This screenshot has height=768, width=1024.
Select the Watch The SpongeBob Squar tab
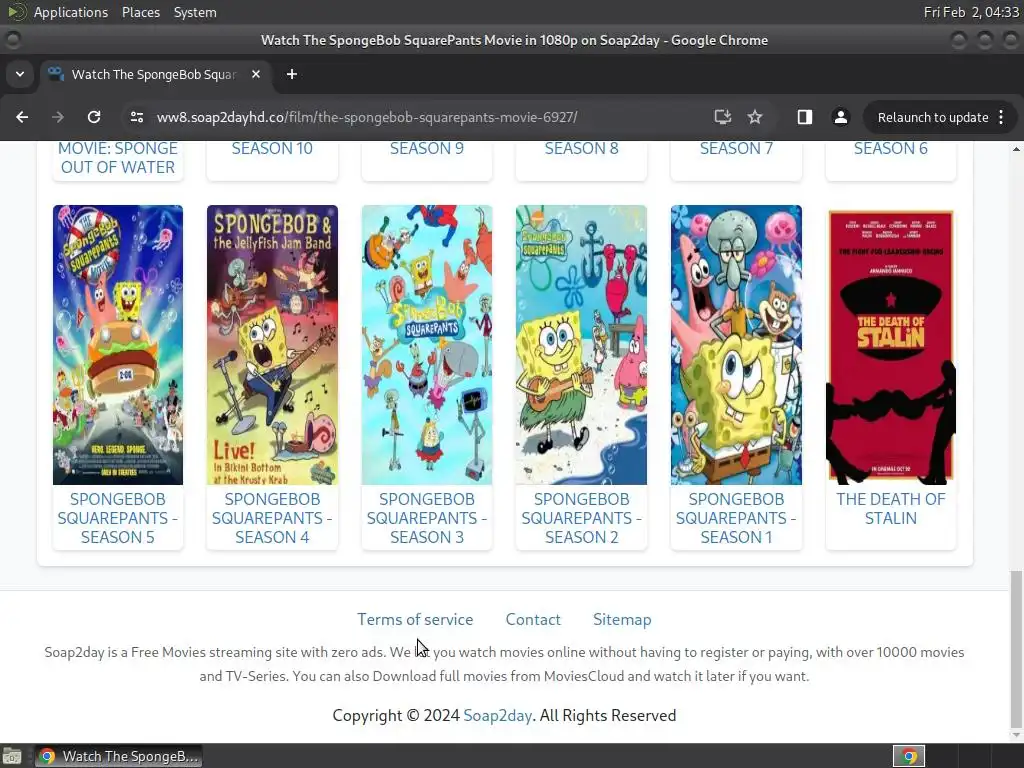tap(155, 74)
